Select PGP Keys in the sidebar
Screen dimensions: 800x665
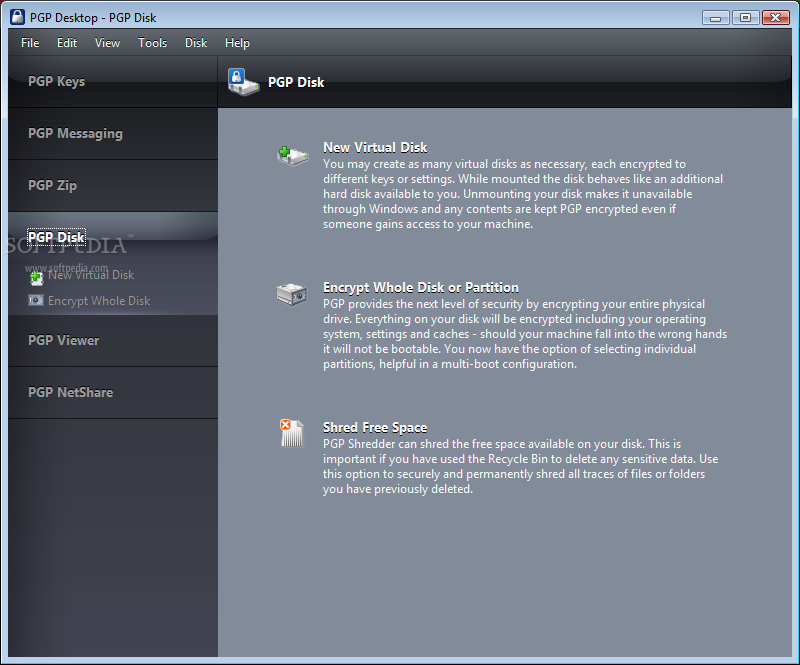113,82
